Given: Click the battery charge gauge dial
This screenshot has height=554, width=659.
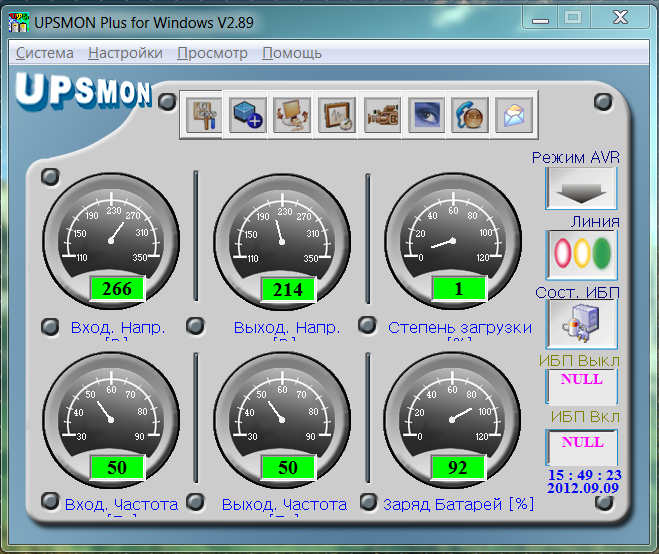Looking at the screenshot, I should coord(452,419).
